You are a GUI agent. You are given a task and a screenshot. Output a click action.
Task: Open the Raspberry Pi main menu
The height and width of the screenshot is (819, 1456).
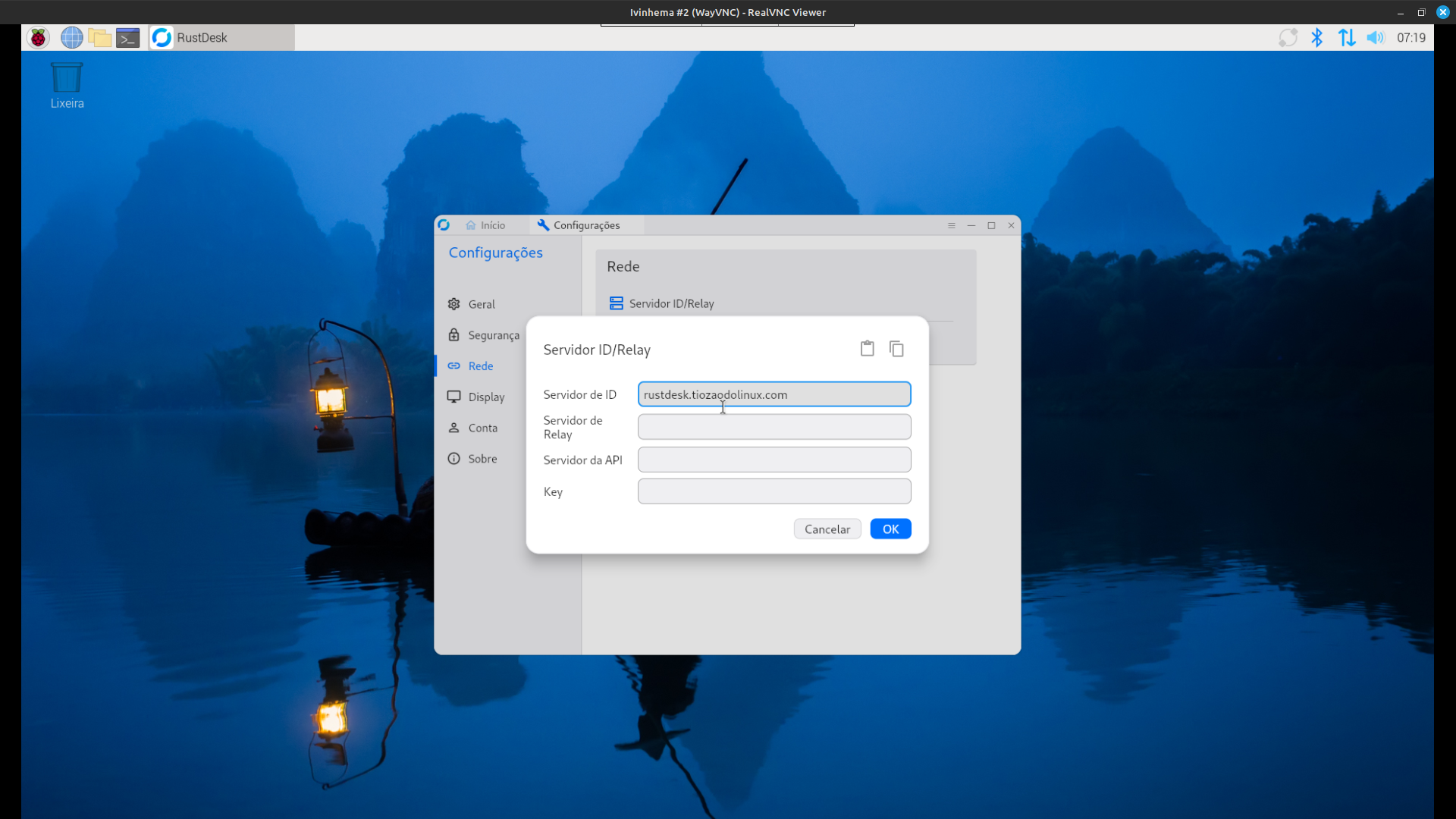tap(38, 37)
